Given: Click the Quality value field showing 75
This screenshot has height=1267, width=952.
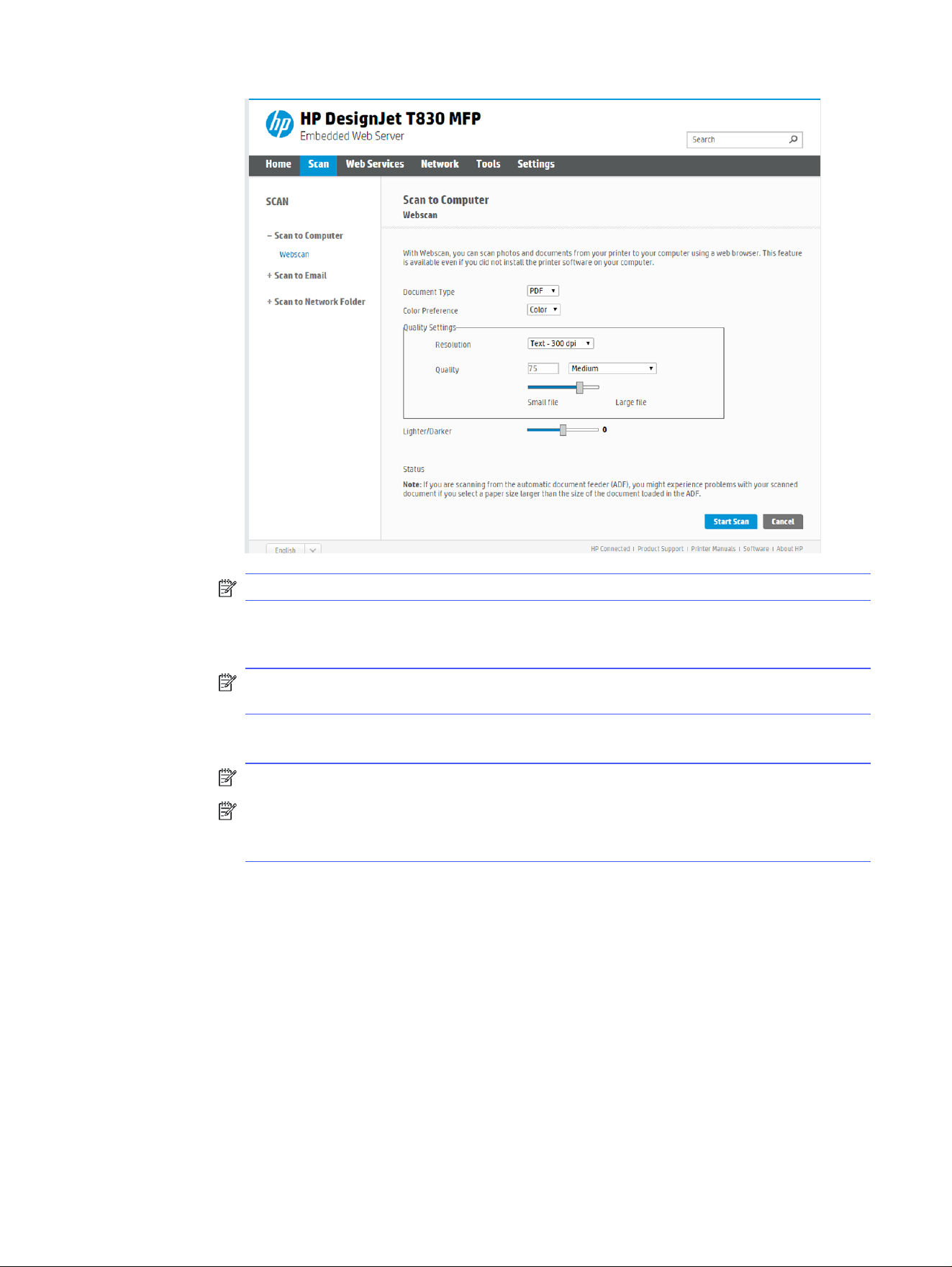Looking at the screenshot, I should 543,368.
